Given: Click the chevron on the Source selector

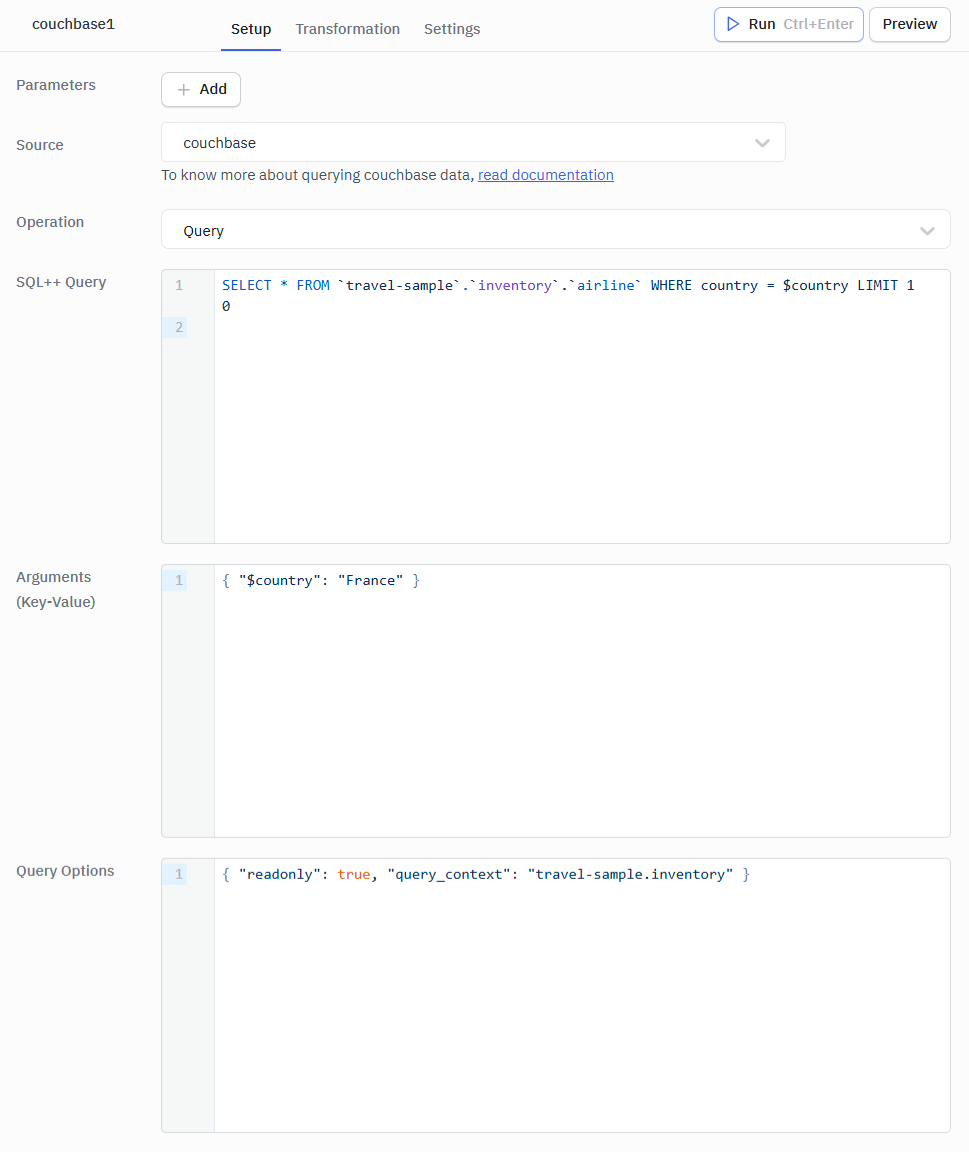Looking at the screenshot, I should (762, 142).
